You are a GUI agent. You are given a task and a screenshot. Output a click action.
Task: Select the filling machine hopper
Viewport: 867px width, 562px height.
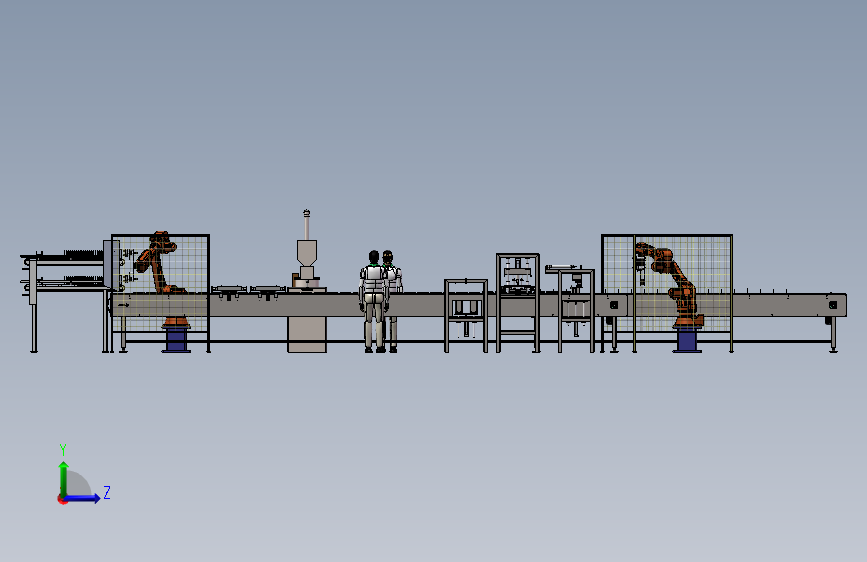click(x=307, y=252)
